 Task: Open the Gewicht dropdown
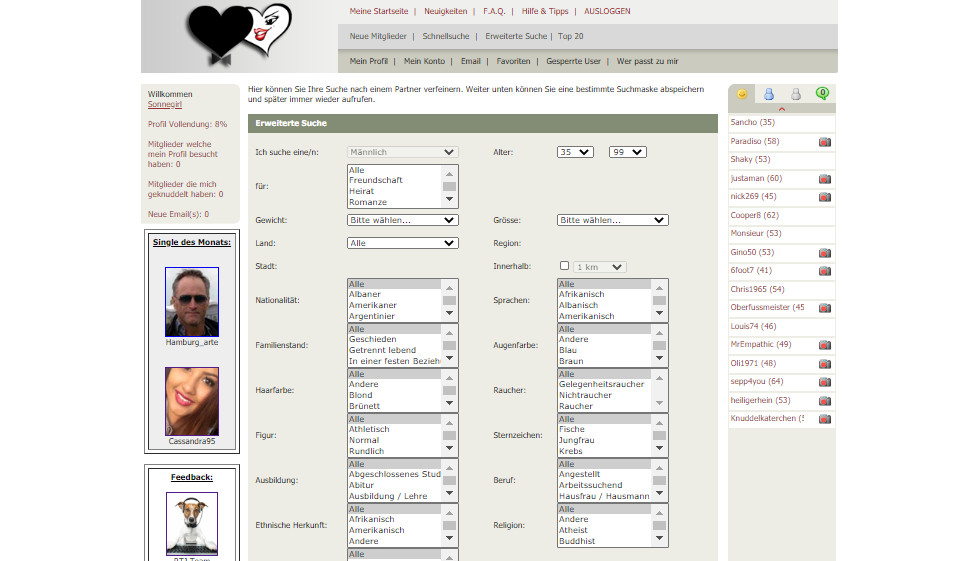pos(403,220)
